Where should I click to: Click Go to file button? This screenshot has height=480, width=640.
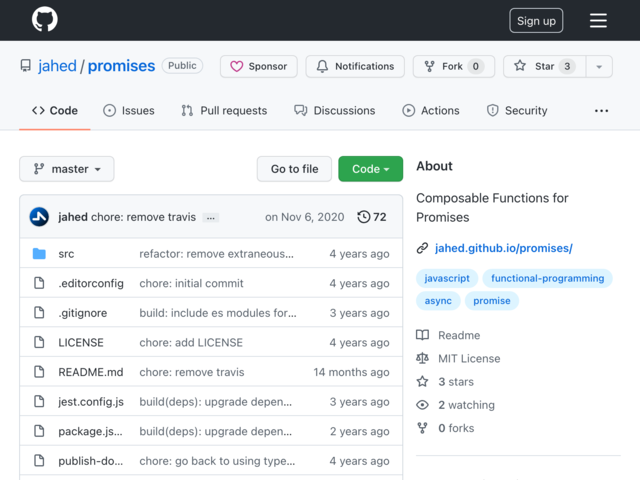click(294, 169)
